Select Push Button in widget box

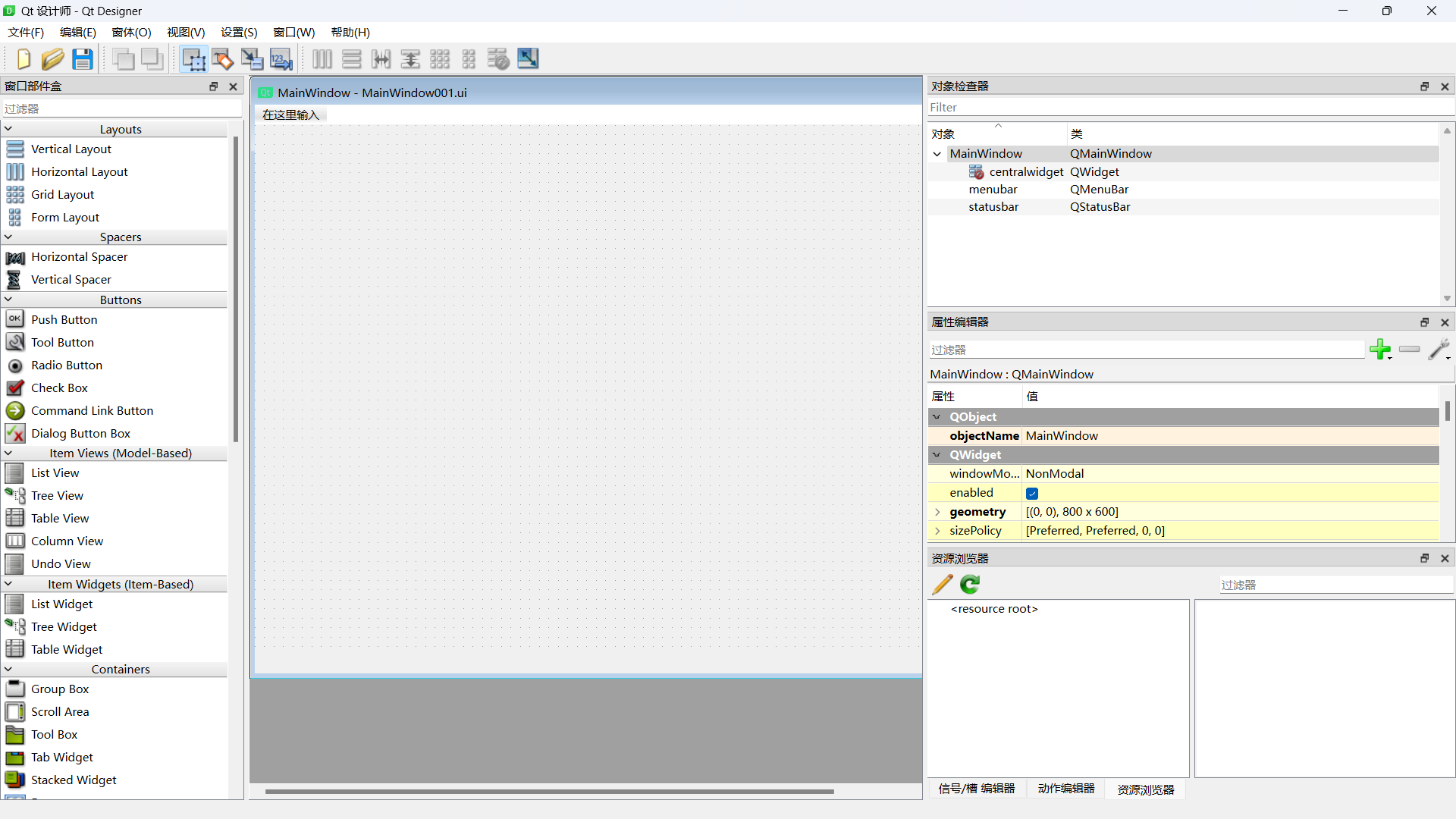pos(64,320)
